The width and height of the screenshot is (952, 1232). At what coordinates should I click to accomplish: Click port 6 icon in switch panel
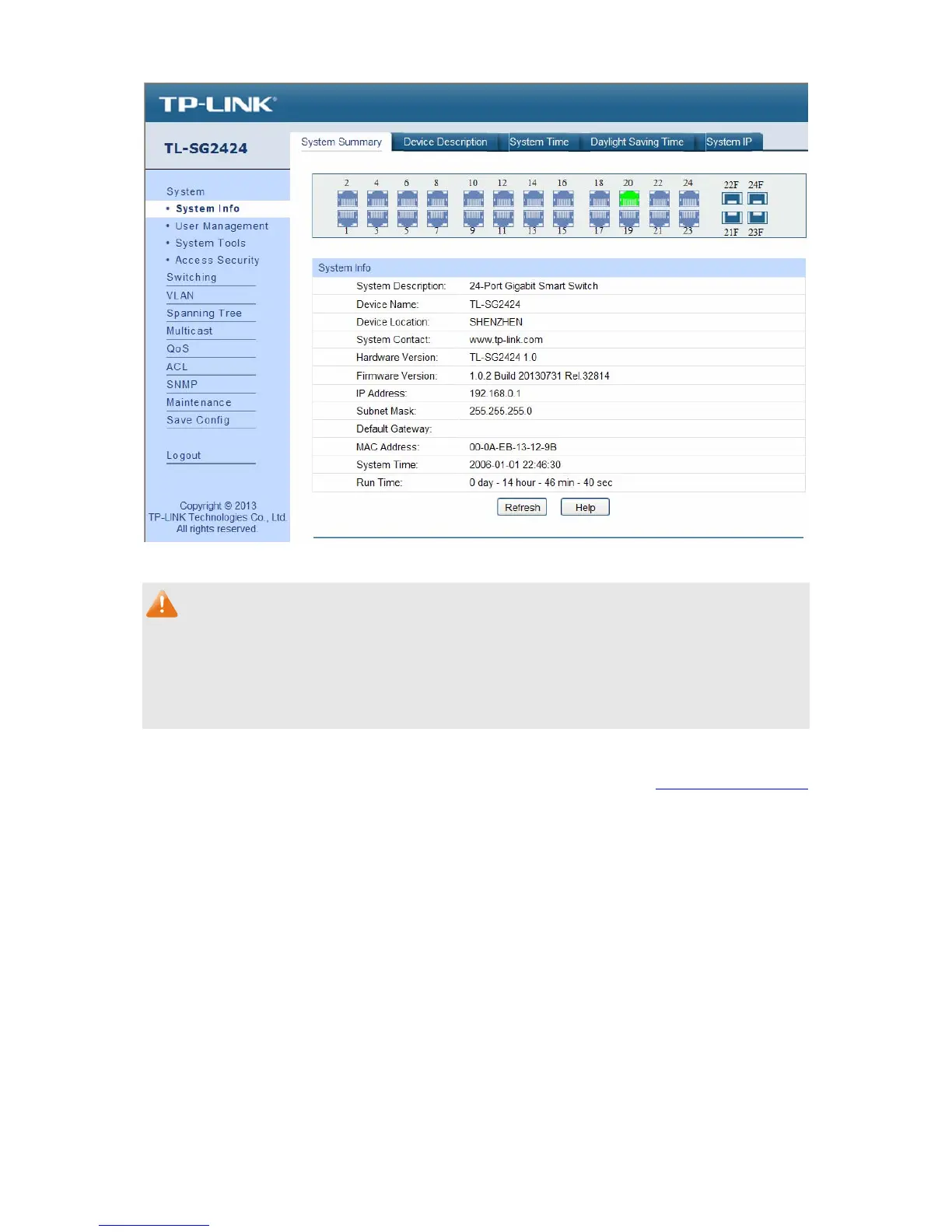(x=407, y=199)
